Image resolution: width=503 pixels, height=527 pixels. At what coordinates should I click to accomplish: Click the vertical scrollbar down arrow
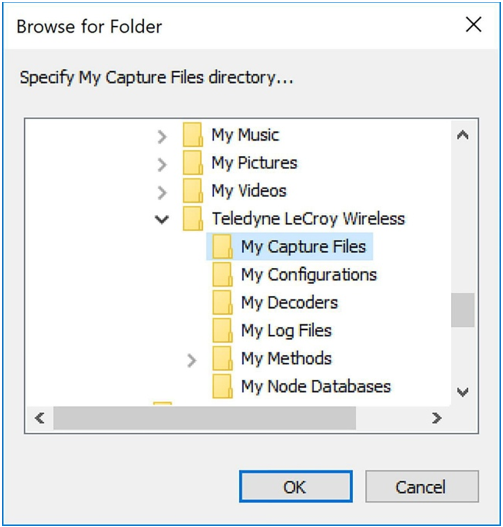click(x=463, y=392)
